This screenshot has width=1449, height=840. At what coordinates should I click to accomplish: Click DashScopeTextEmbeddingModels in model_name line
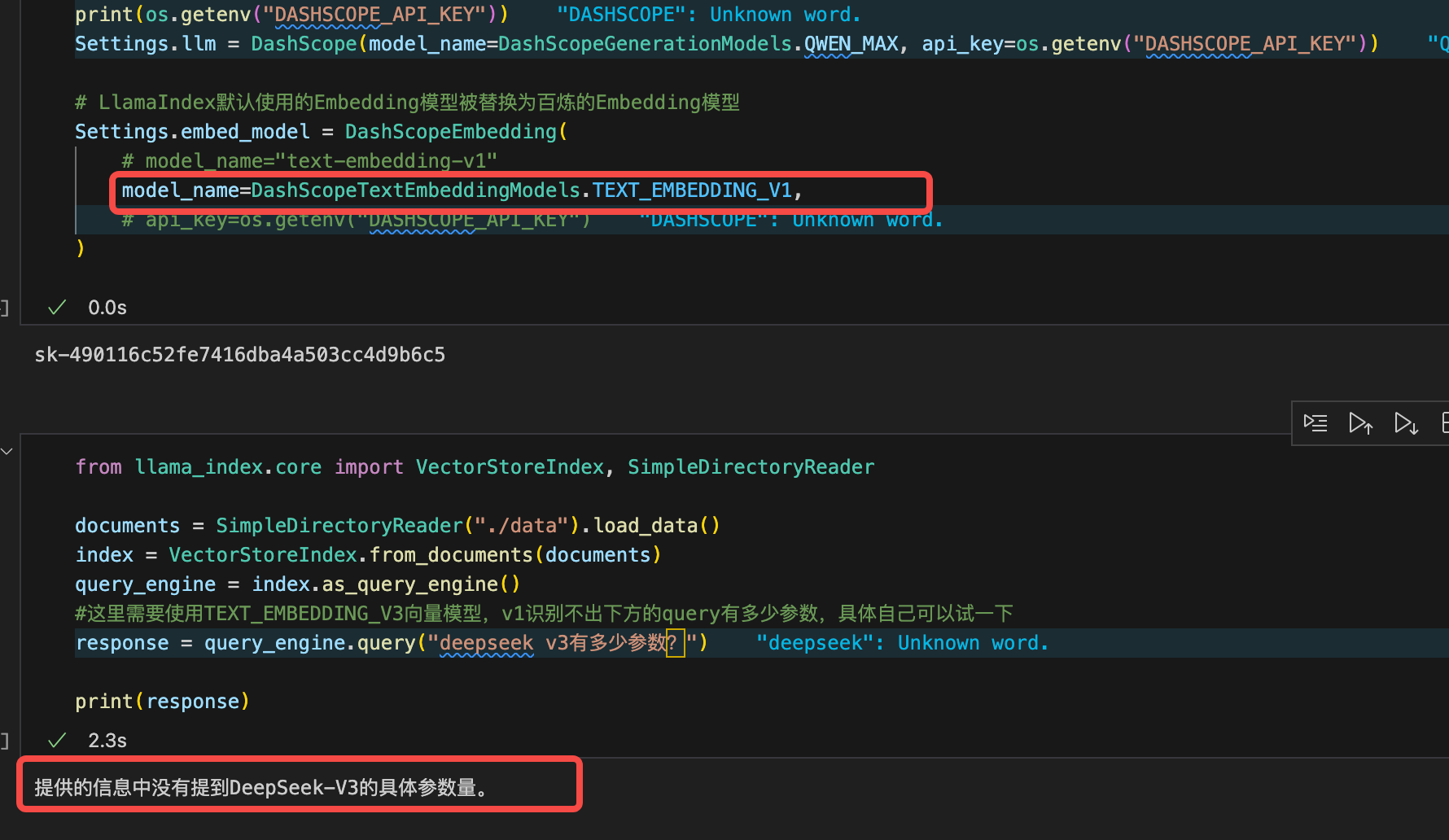(x=416, y=190)
